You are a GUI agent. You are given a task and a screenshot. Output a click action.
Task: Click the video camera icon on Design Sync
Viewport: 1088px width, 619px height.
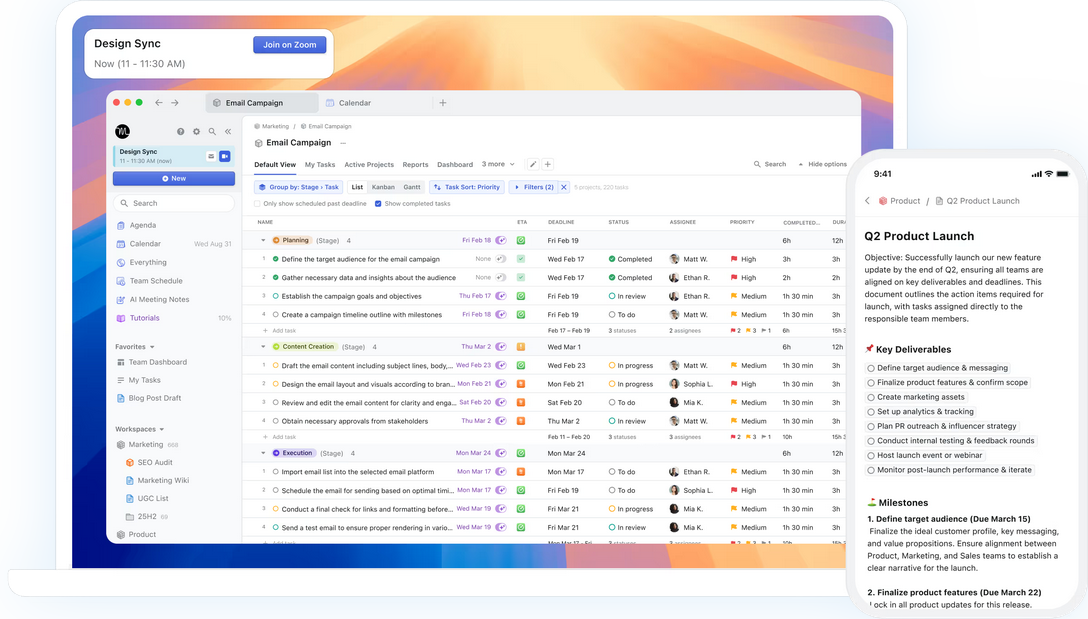225,156
